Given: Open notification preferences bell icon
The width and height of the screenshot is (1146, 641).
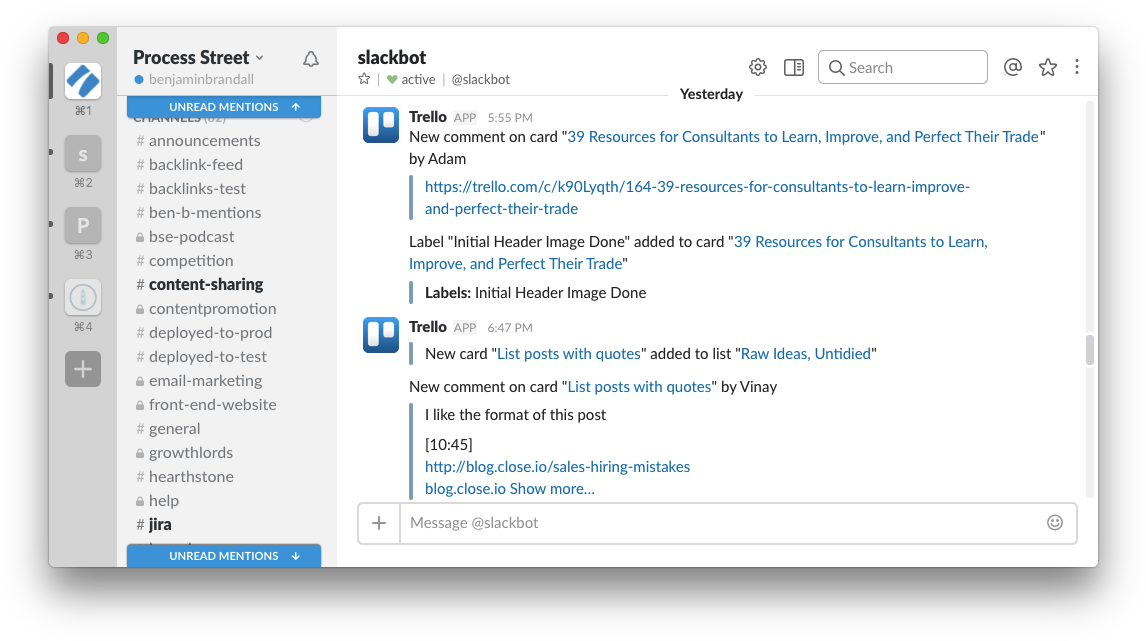Looking at the screenshot, I should click(x=311, y=59).
